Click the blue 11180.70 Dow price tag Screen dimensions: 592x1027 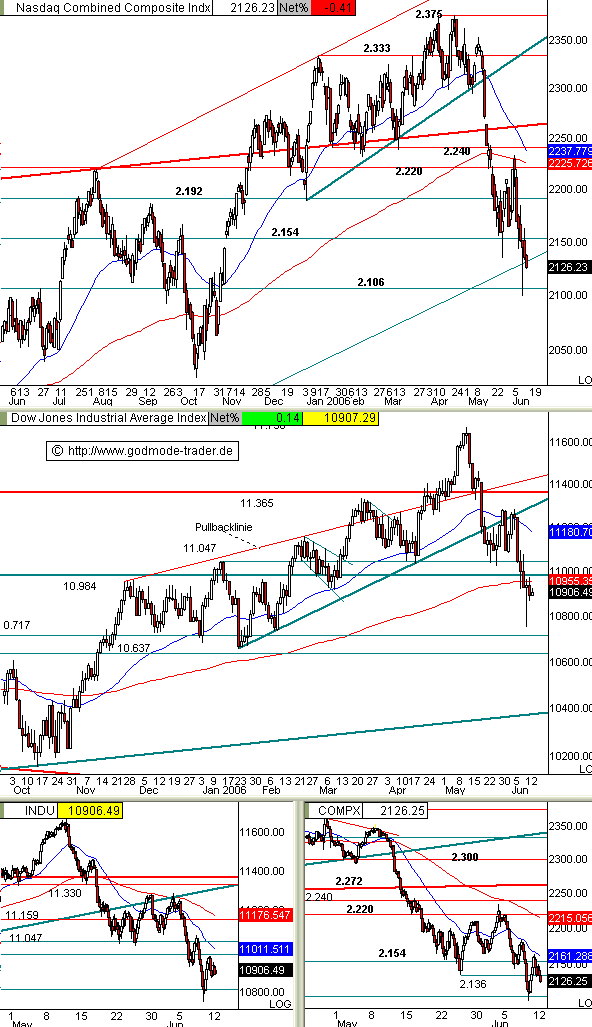[x=570, y=533]
